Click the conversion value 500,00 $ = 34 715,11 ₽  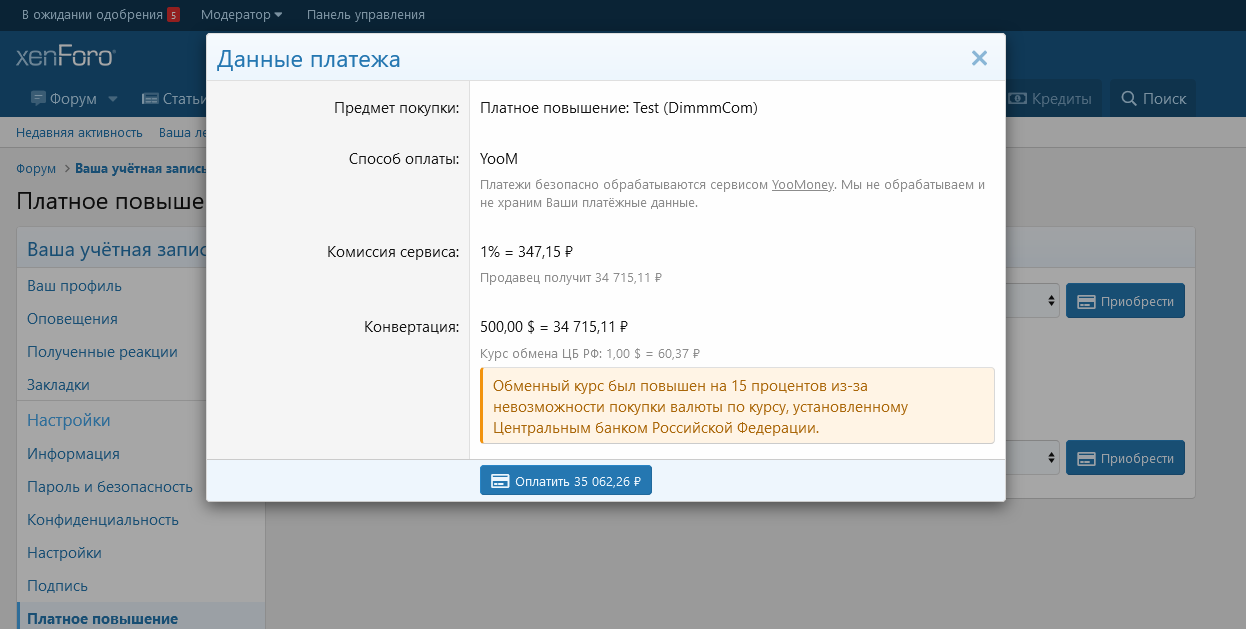point(554,326)
